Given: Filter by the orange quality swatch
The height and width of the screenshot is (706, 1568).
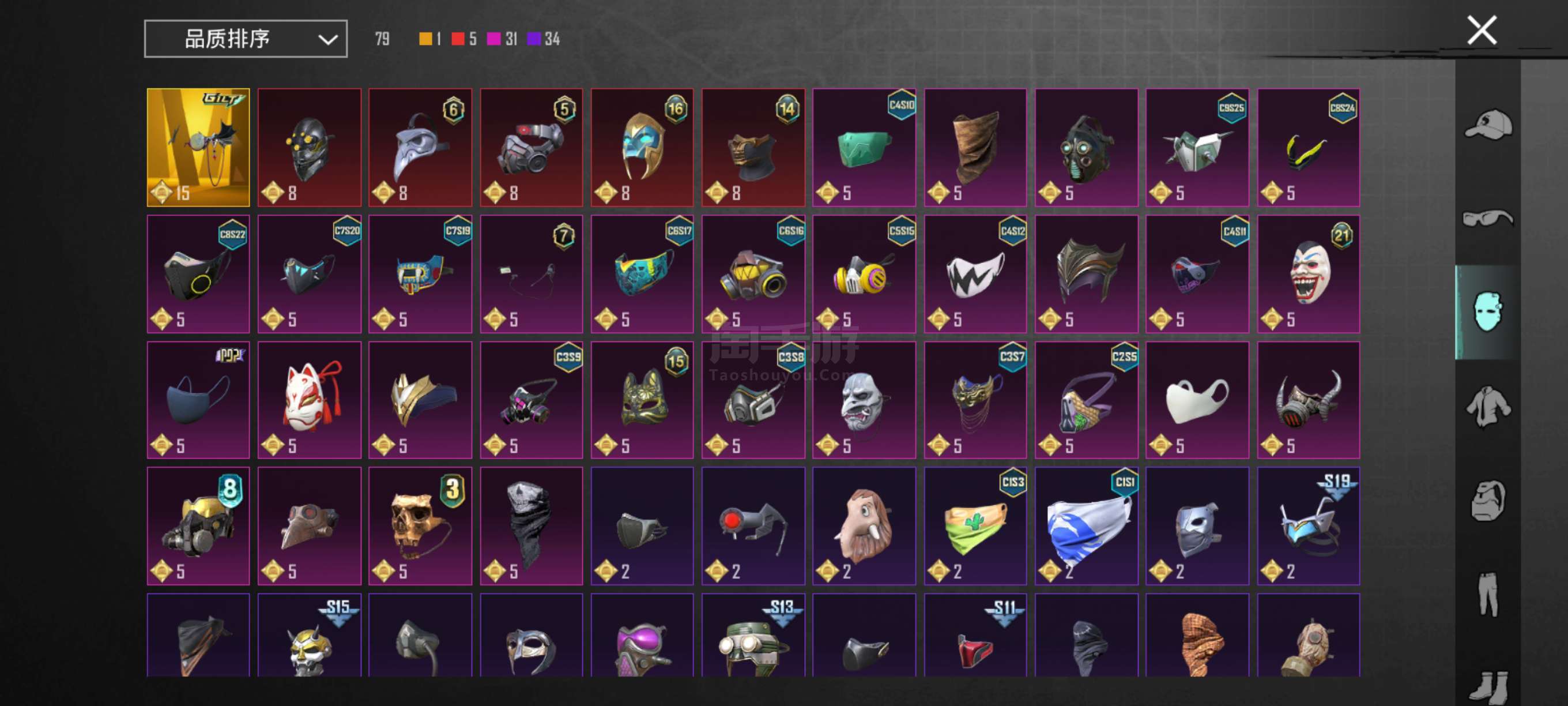Looking at the screenshot, I should tap(425, 39).
